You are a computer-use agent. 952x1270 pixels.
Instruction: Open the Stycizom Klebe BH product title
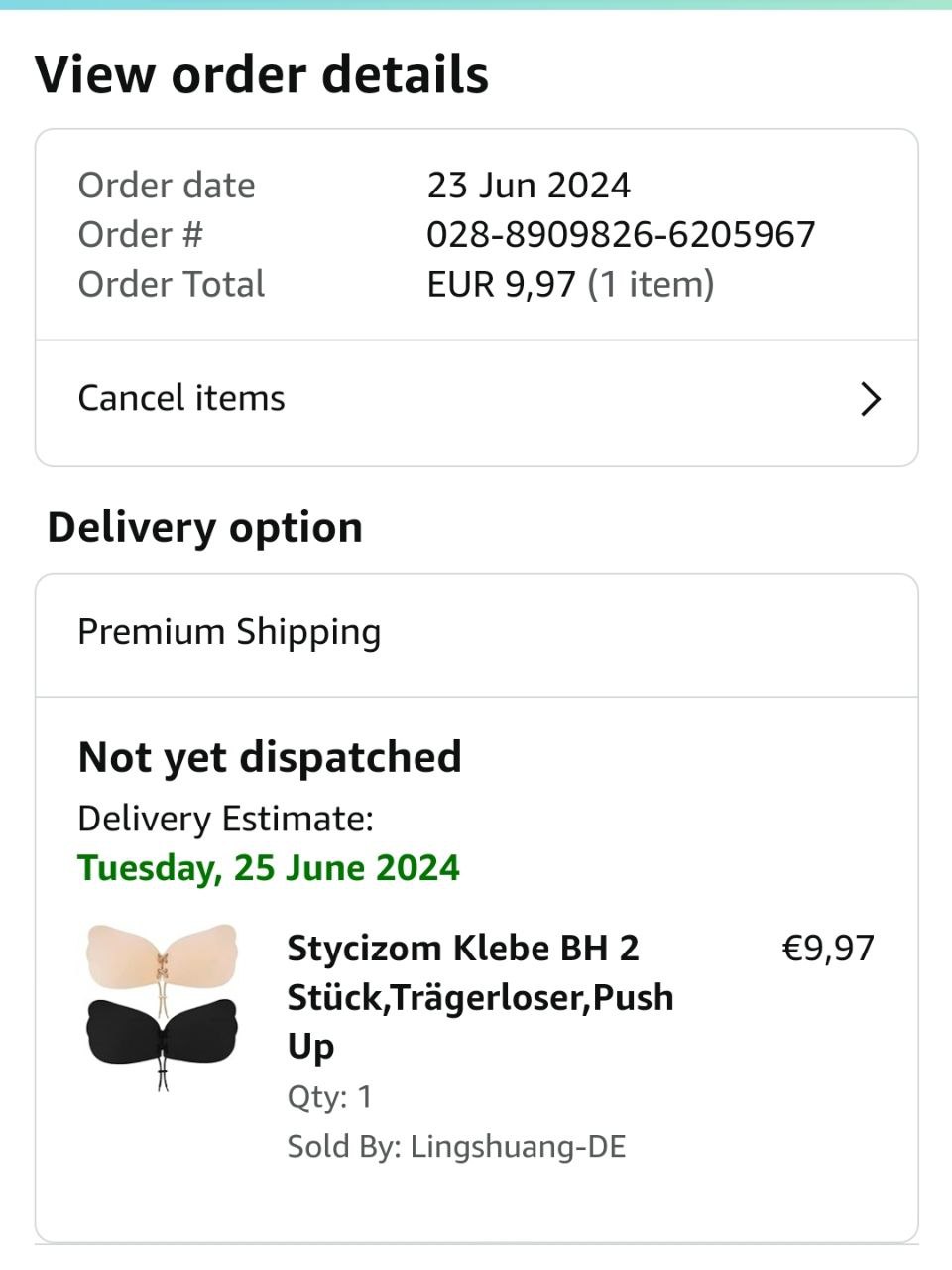[480, 996]
